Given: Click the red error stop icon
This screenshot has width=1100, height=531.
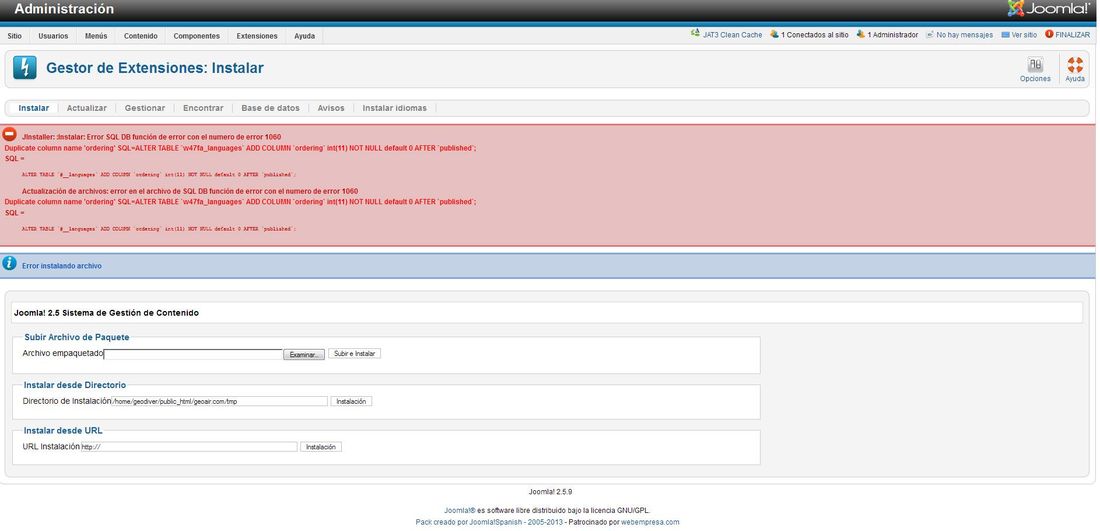Looking at the screenshot, I should 9,134.
